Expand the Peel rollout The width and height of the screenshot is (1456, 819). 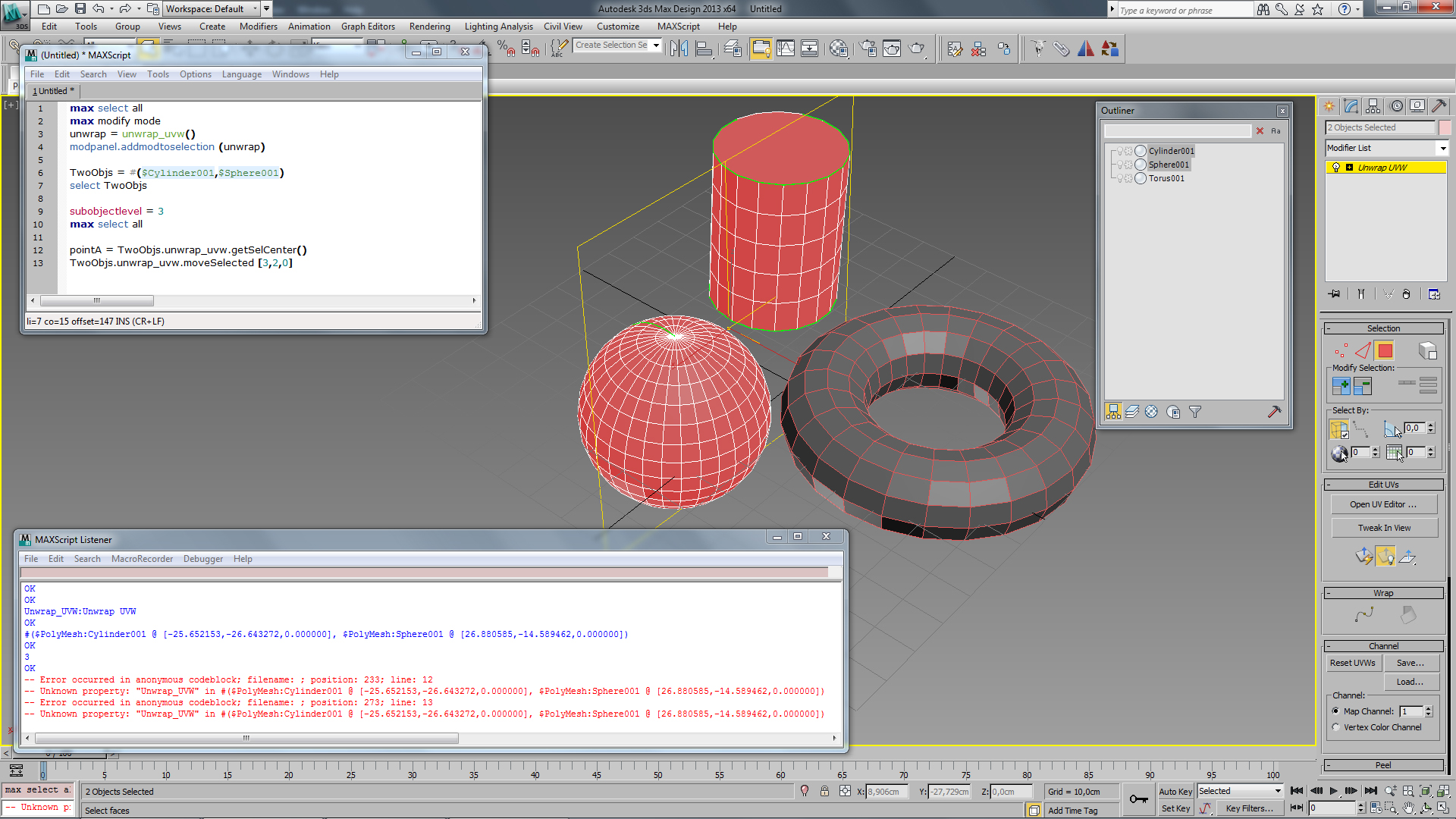pos(1384,765)
